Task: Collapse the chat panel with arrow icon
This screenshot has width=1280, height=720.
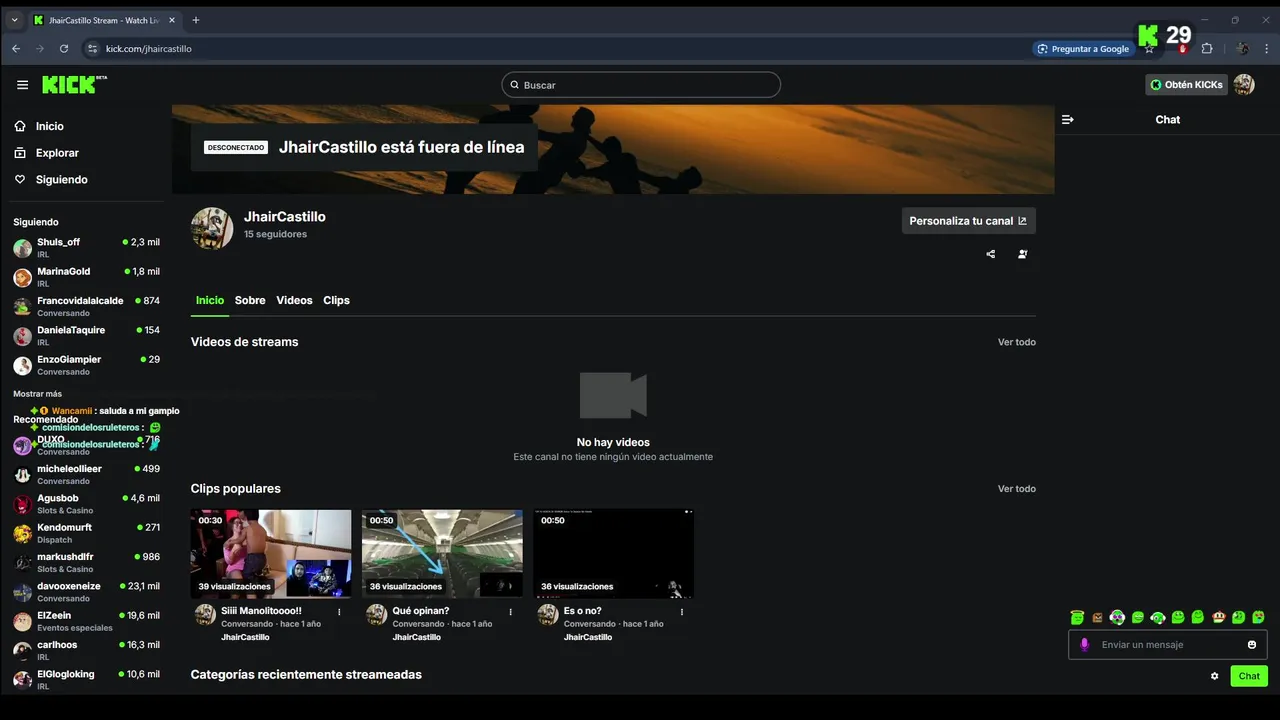Action: (x=1067, y=119)
